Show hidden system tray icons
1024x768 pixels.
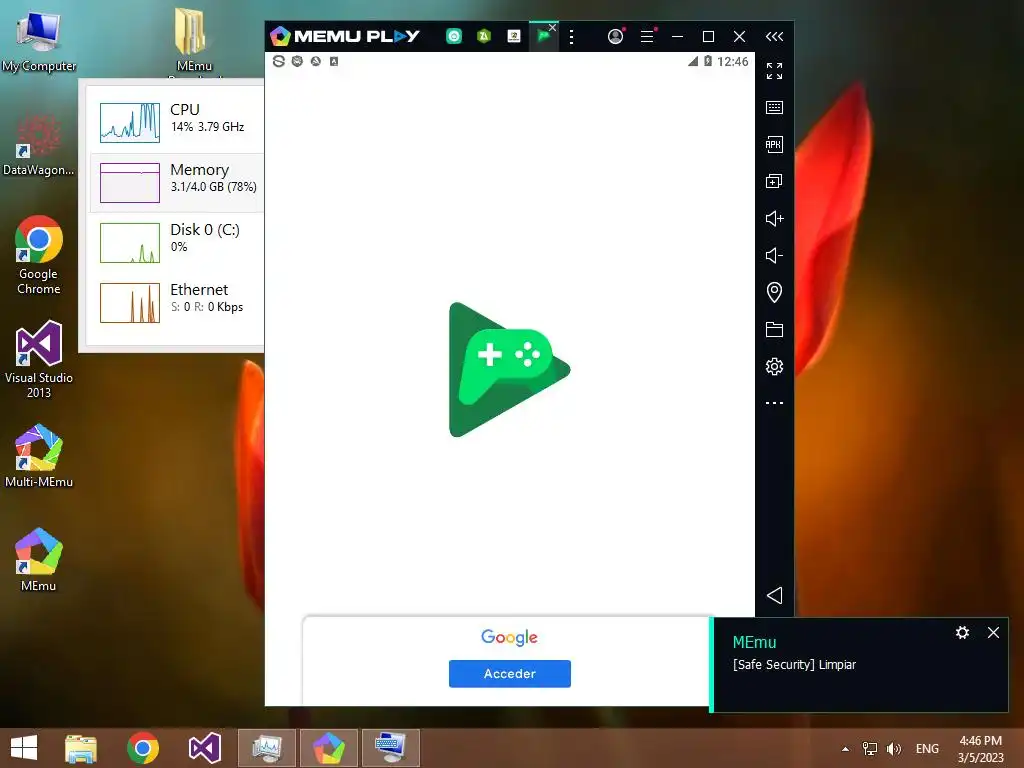click(x=845, y=749)
